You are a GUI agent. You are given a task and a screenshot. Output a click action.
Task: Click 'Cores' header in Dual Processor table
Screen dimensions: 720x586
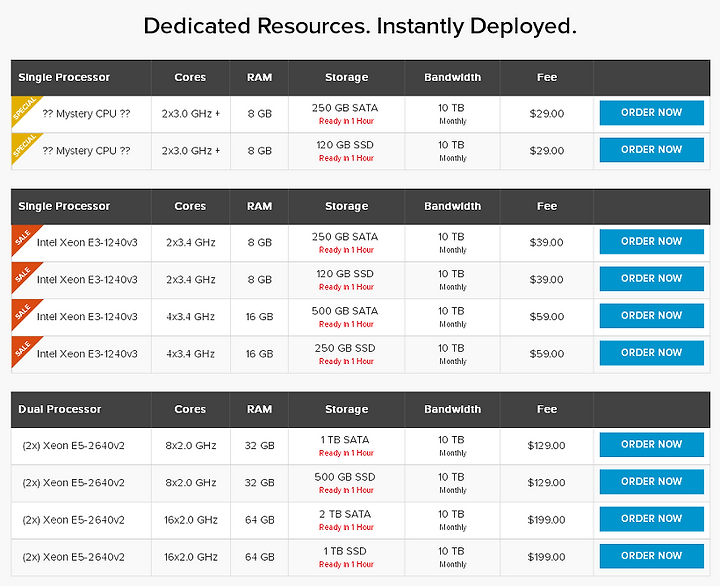(190, 409)
